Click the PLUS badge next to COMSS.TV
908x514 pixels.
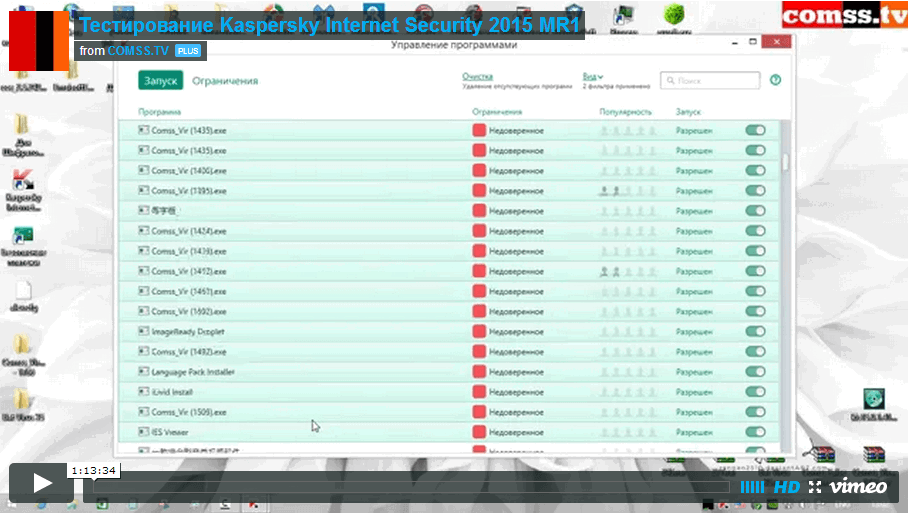(x=188, y=51)
